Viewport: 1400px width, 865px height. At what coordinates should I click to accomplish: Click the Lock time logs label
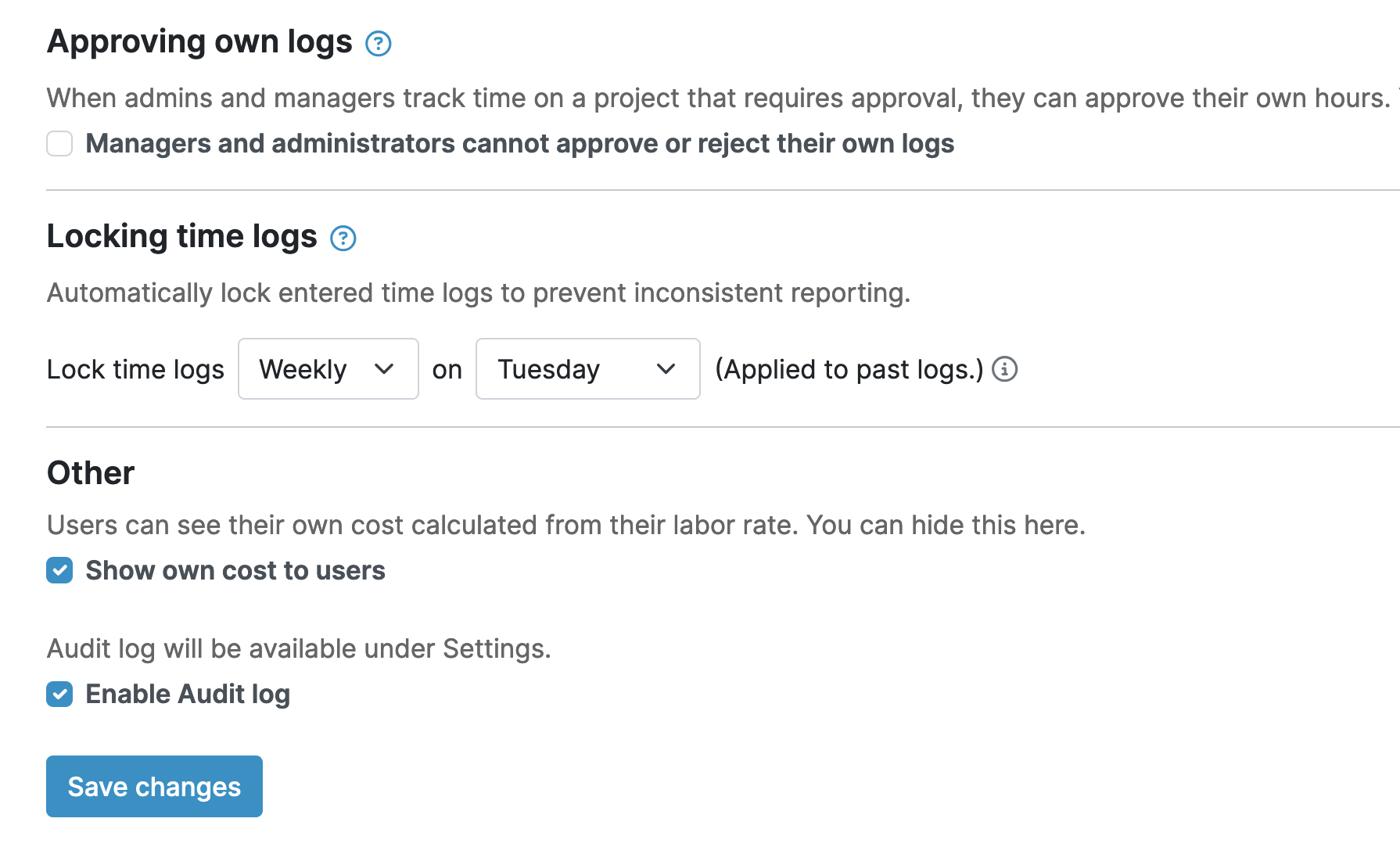click(135, 368)
